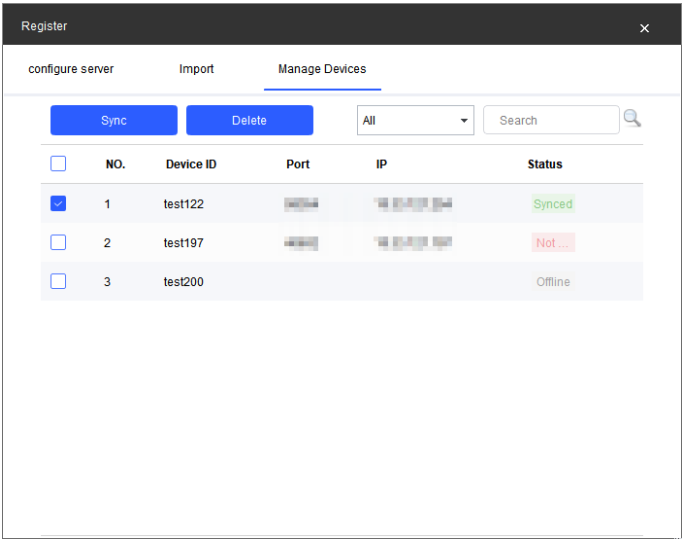
Task: Check the test200 row checkbox
Action: pos(58,281)
